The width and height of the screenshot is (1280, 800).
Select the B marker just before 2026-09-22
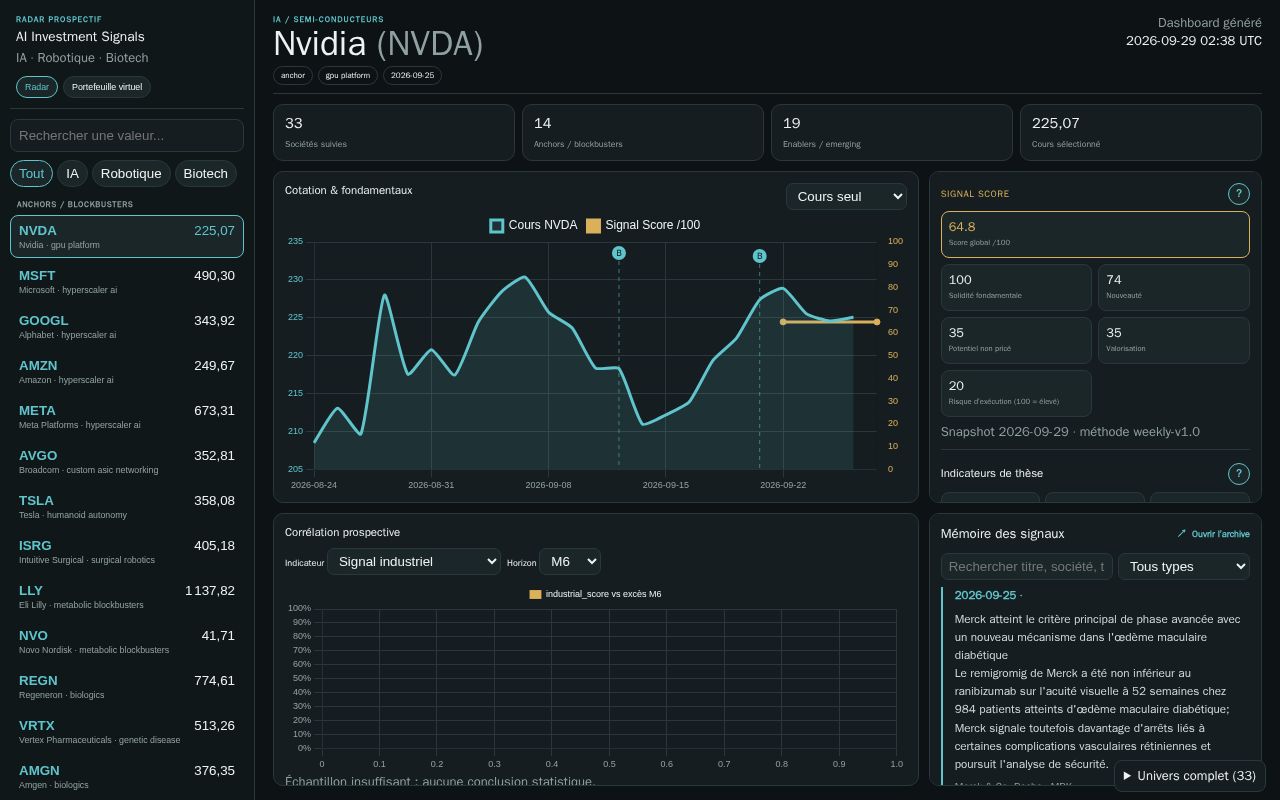click(x=759, y=257)
